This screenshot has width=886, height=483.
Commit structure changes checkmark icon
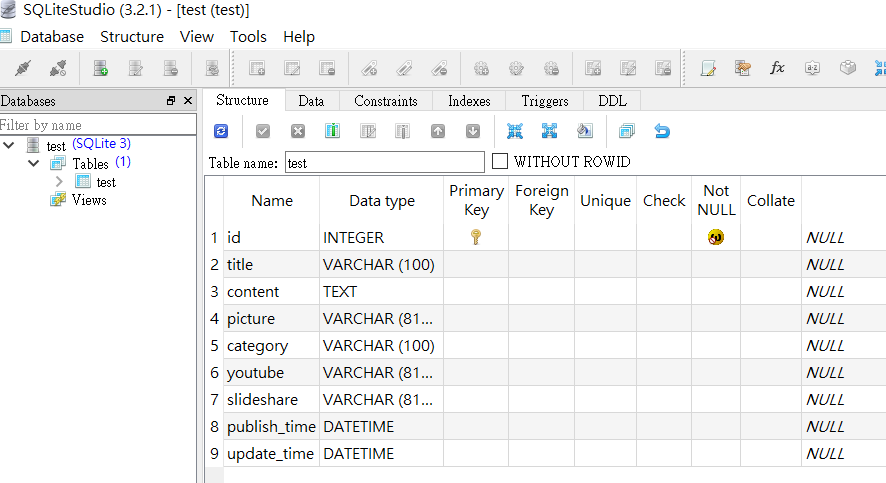coord(263,131)
